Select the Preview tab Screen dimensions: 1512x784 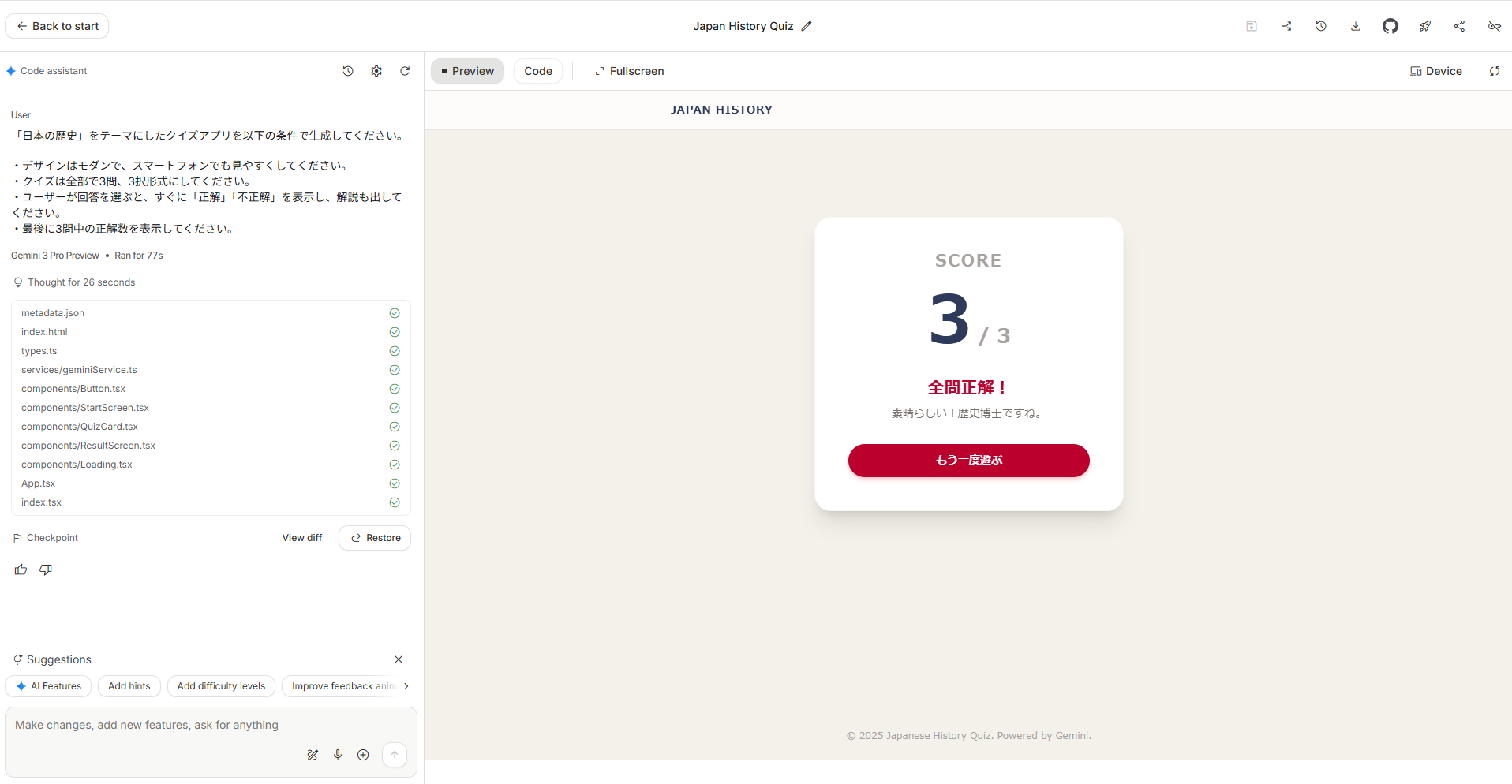tap(467, 71)
